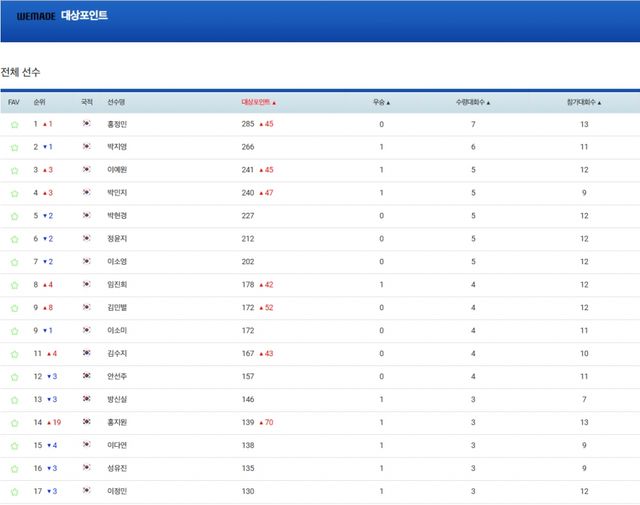This screenshot has width=640, height=505.
Task: Mark 이예원 as favorite with star
Action: (14, 170)
